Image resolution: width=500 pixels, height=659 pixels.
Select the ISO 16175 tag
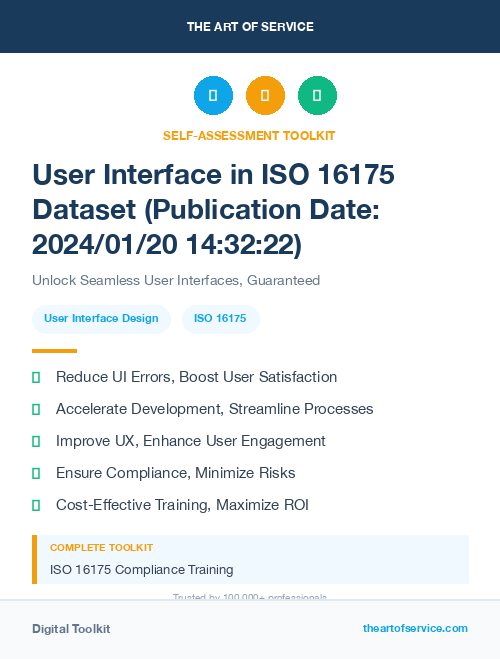click(x=221, y=319)
